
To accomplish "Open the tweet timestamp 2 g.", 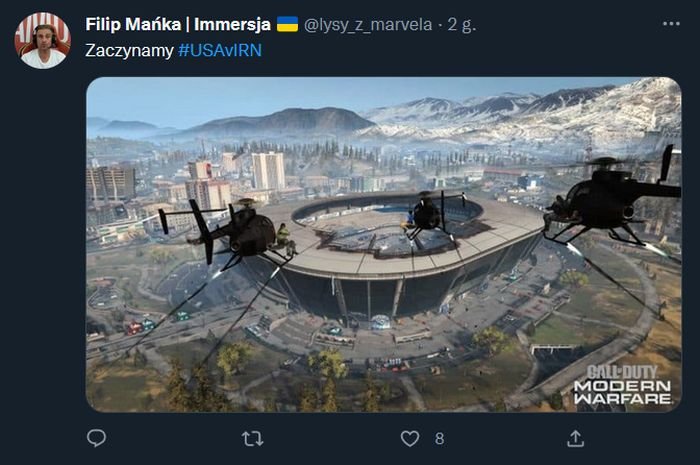I will tap(462, 25).
